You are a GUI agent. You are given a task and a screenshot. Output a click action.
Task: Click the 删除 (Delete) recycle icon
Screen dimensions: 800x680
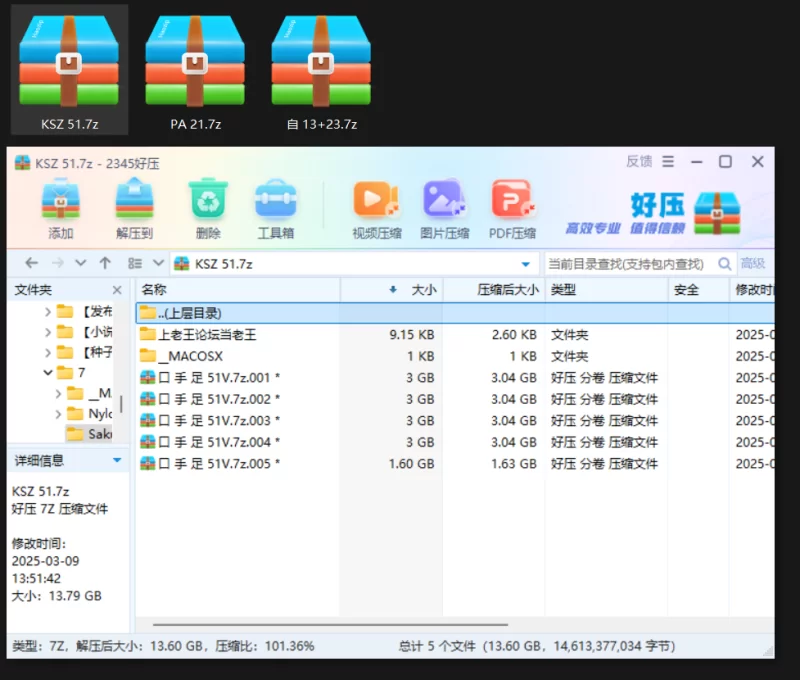click(x=208, y=209)
